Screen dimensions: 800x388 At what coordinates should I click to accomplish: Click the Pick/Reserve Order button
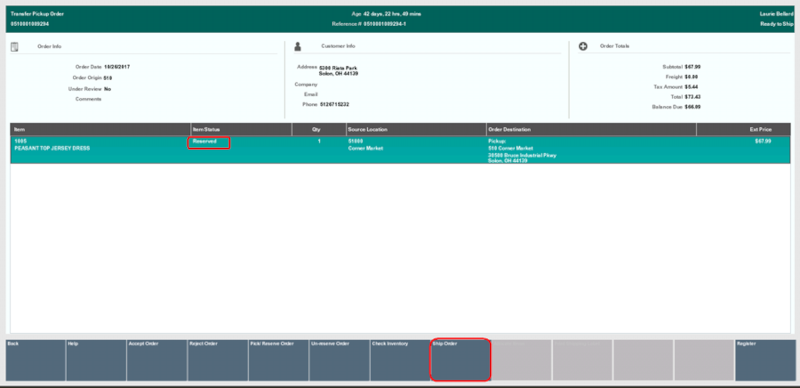[279, 360]
